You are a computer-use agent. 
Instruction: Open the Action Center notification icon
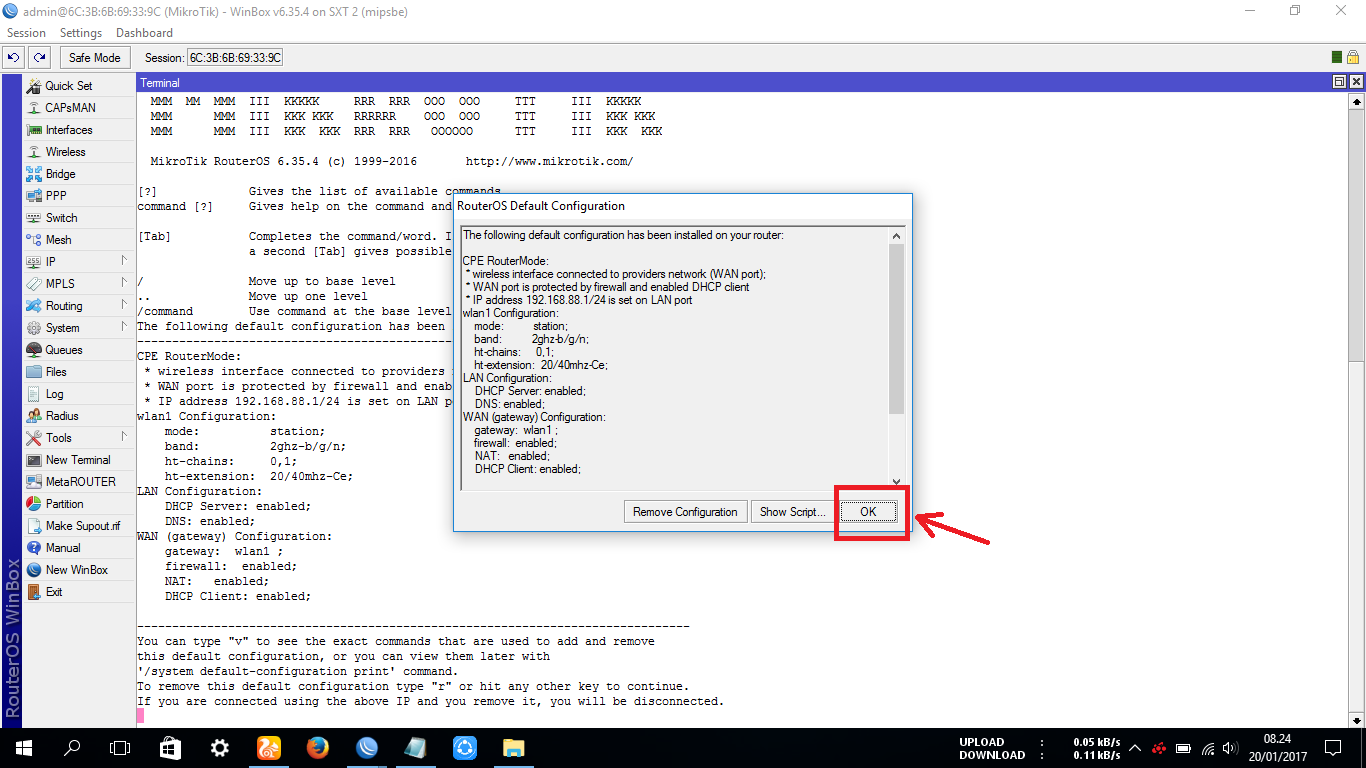(x=1334, y=748)
